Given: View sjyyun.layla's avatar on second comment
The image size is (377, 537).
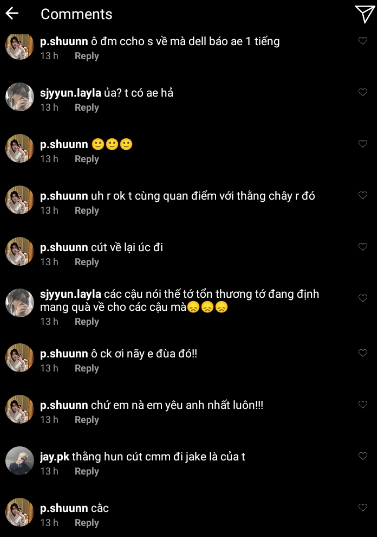Looking at the screenshot, I should 20,97.
